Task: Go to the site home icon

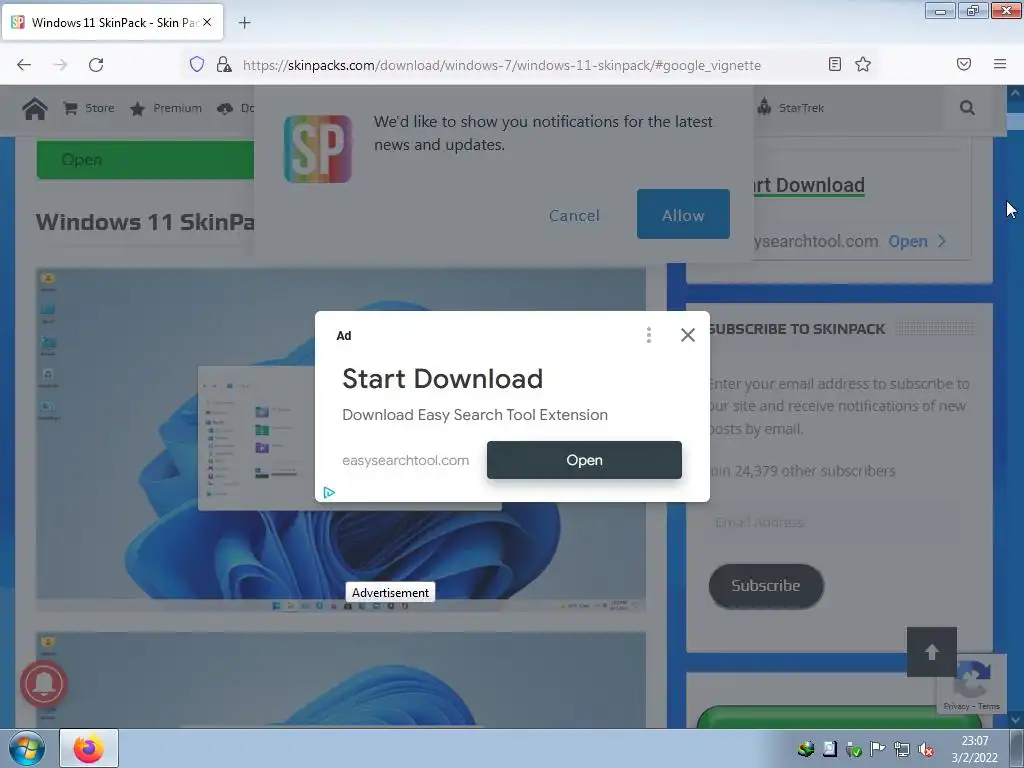Action: [35, 108]
